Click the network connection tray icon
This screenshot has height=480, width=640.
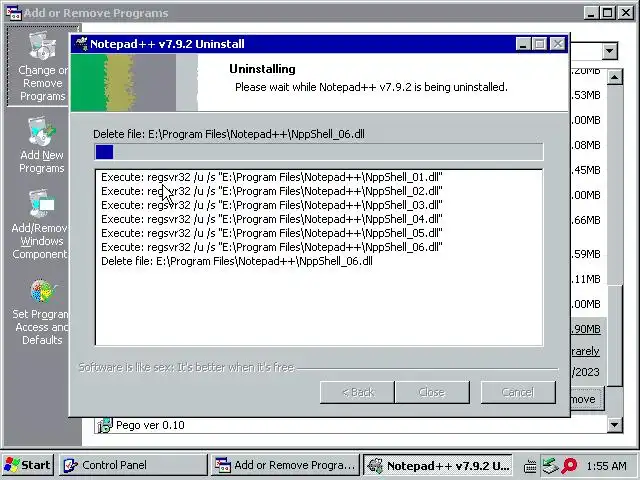click(550, 465)
